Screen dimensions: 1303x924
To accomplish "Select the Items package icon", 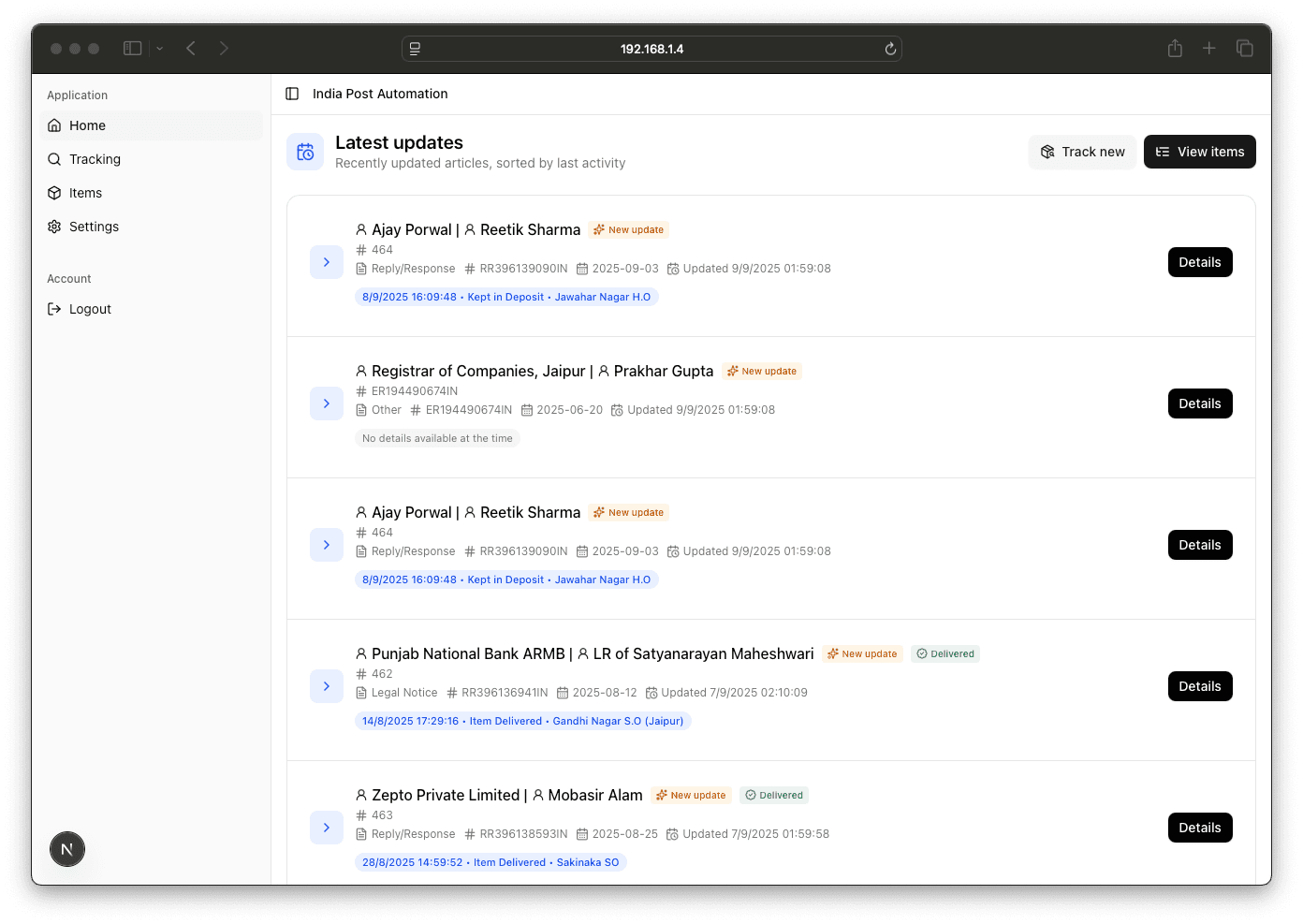I will (x=54, y=193).
